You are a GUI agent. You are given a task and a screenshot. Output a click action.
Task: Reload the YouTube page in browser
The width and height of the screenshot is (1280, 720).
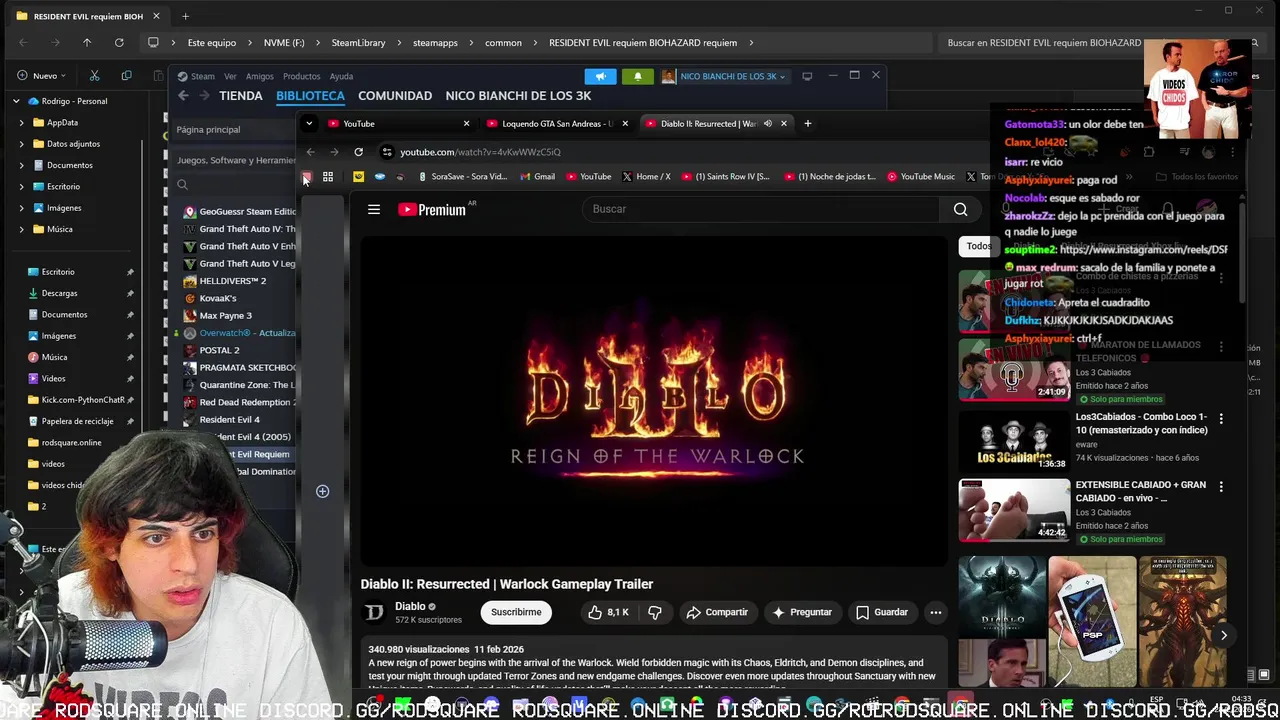tap(358, 152)
